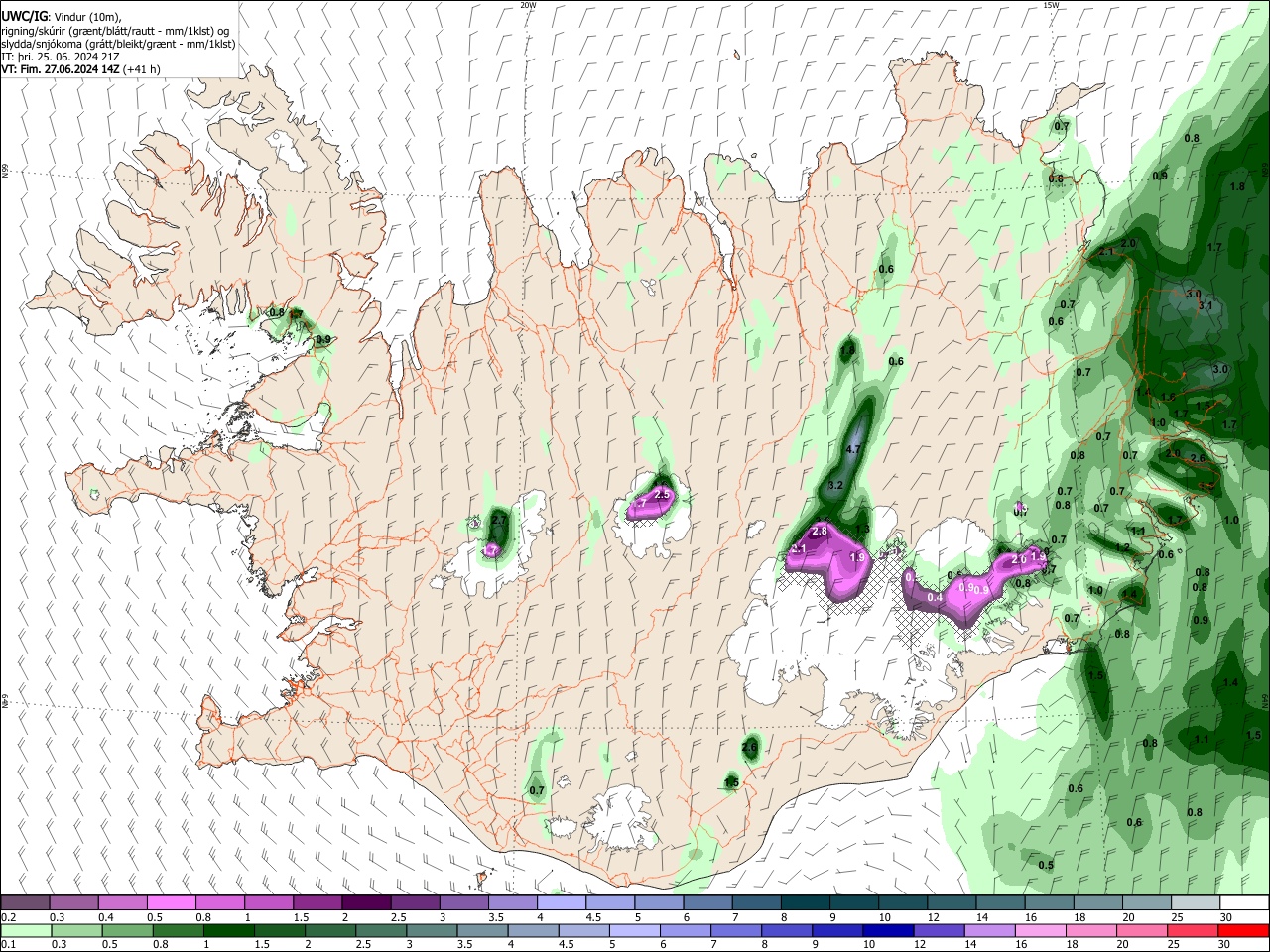1270x952 pixels.
Task: Pick the darkest purple 2–2.5 snow legend swatch
Action: click(x=366, y=902)
